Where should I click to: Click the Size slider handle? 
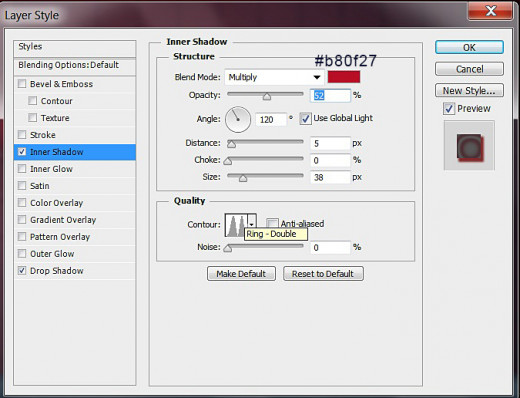[243, 178]
